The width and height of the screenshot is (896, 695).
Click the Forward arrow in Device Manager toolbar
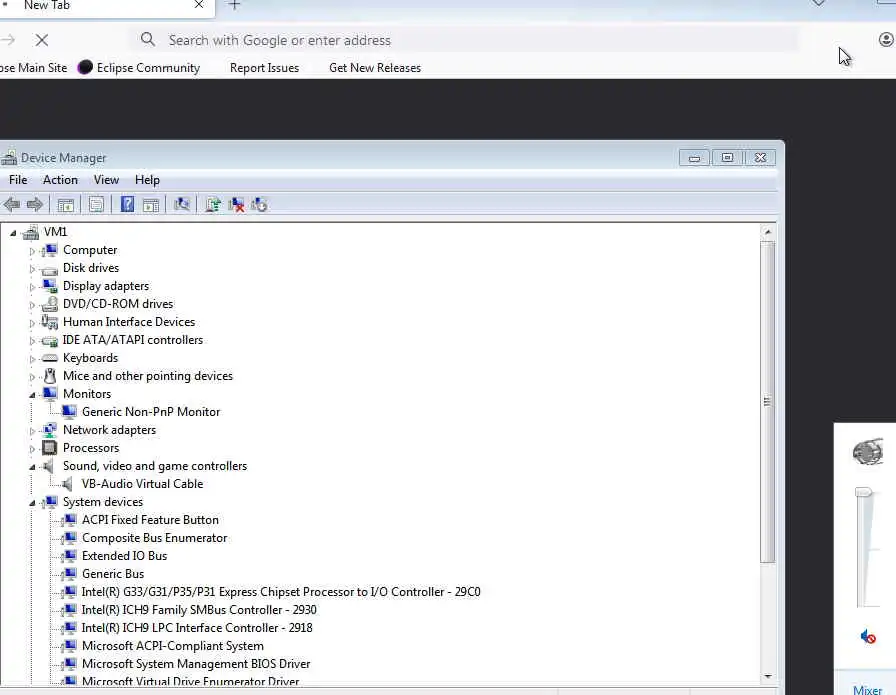35,205
